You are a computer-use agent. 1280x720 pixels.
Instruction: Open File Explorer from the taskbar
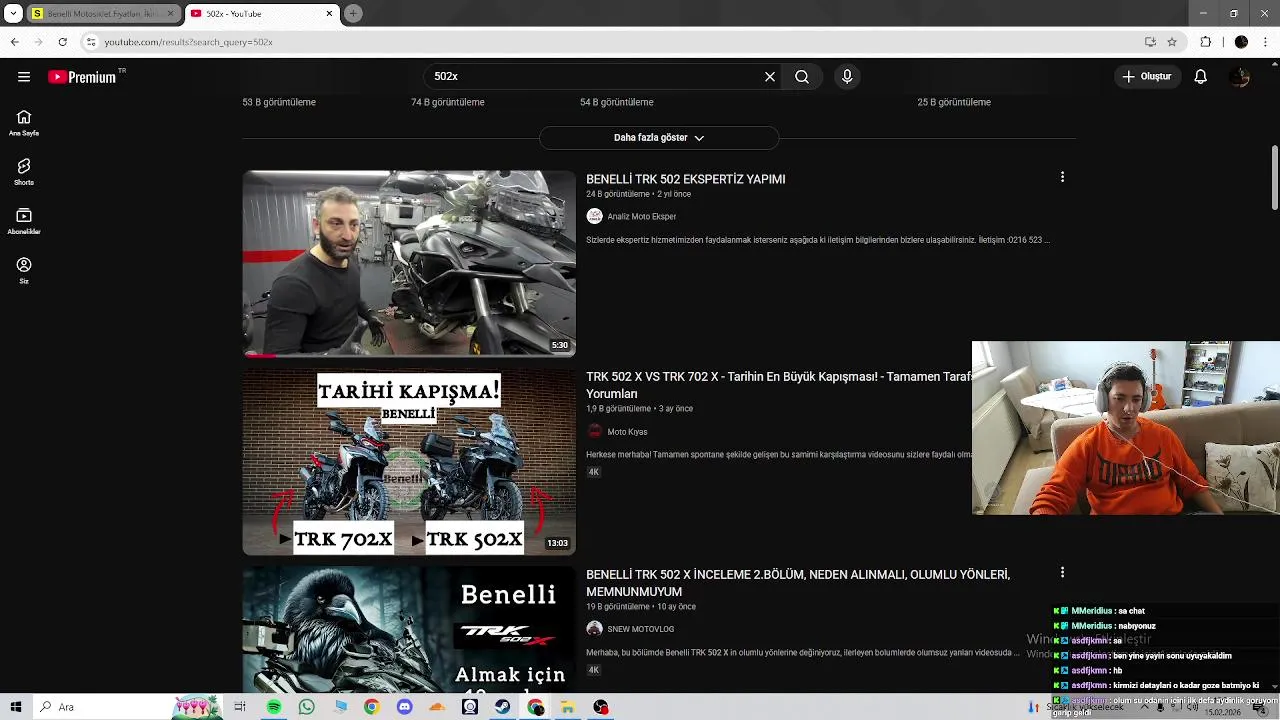click(x=567, y=707)
